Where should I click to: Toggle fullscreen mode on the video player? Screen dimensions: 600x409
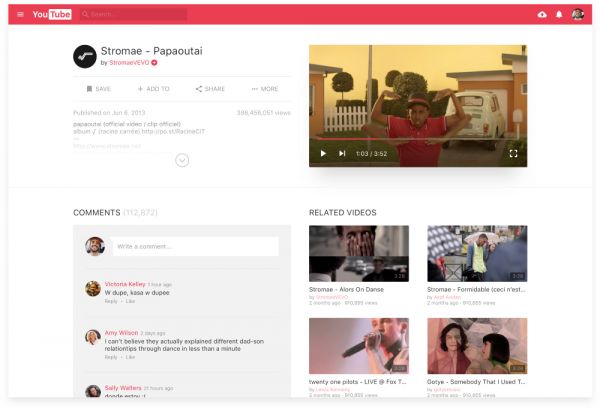513,153
